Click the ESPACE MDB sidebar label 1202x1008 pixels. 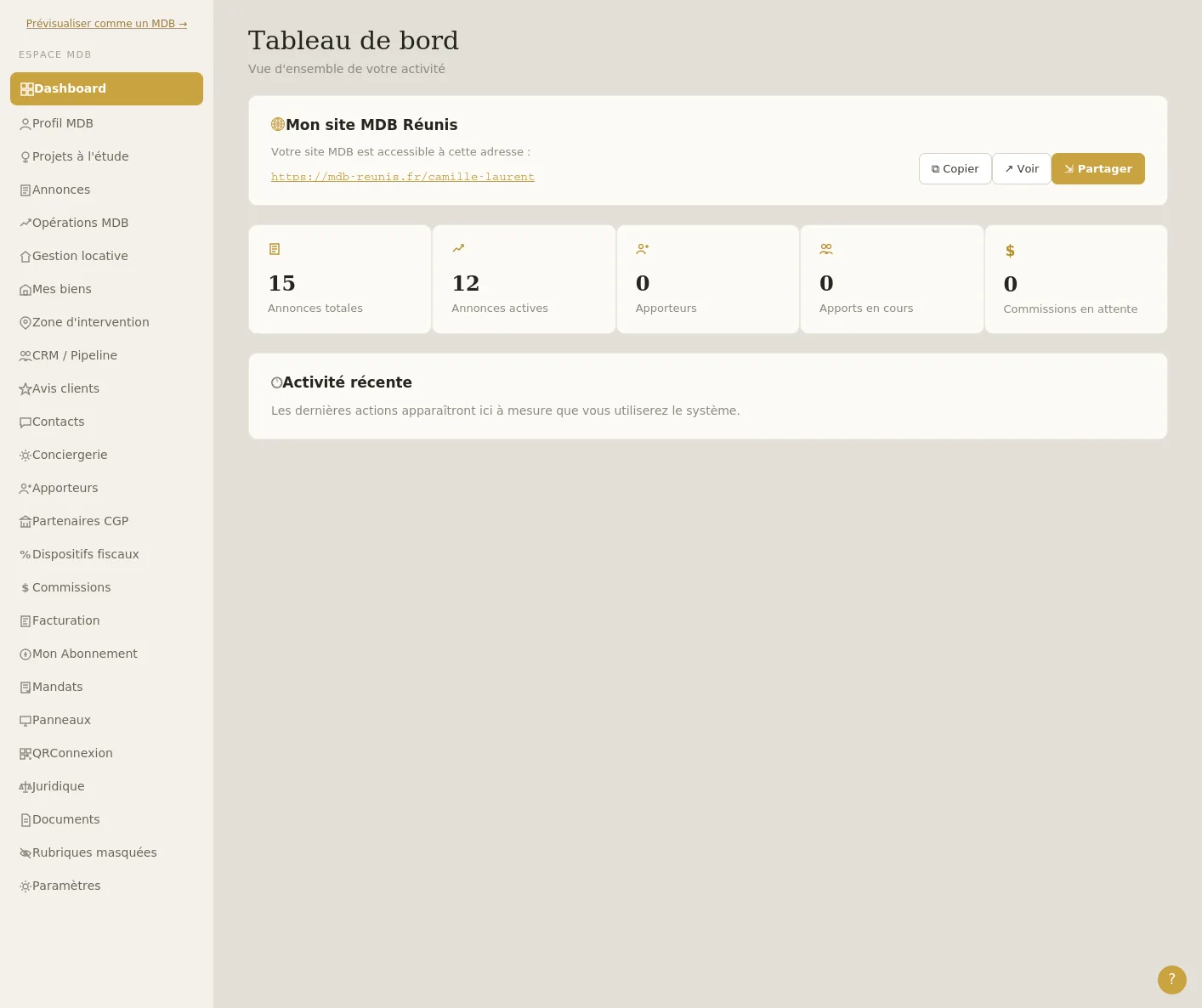(55, 54)
